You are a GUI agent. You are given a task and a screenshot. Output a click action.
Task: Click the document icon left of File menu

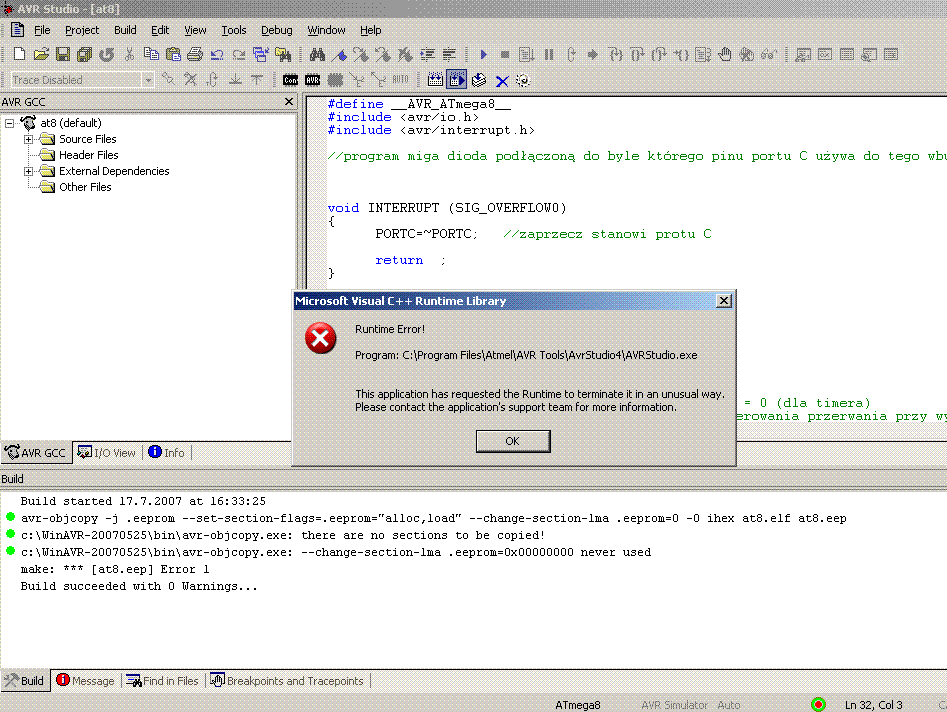pos(18,30)
